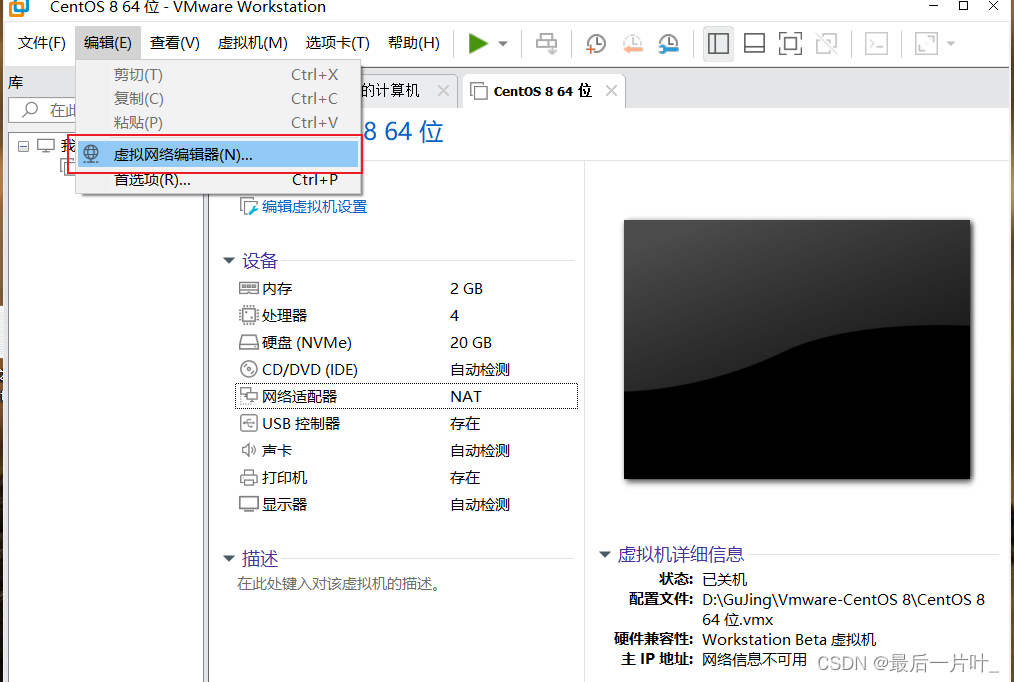Select the USB 控制器 device row
The height and width of the screenshot is (682, 1014).
[x=406, y=423]
